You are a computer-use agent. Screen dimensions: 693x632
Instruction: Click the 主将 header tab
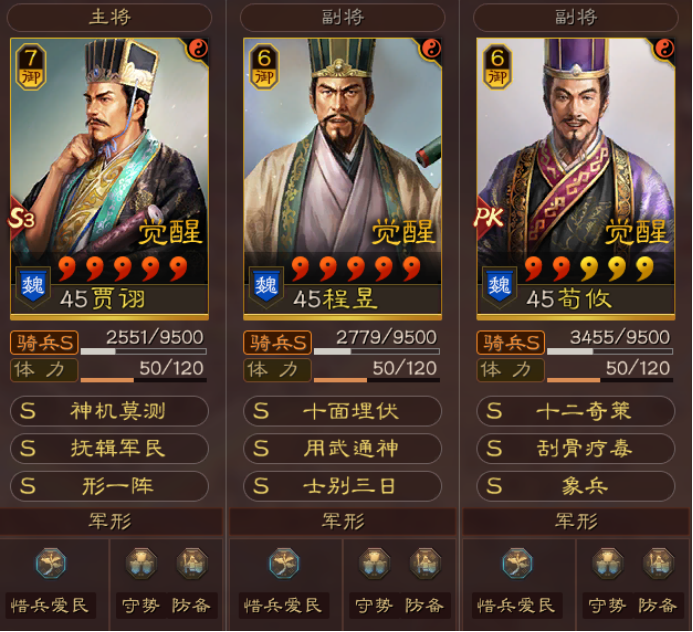coord(109,18)
